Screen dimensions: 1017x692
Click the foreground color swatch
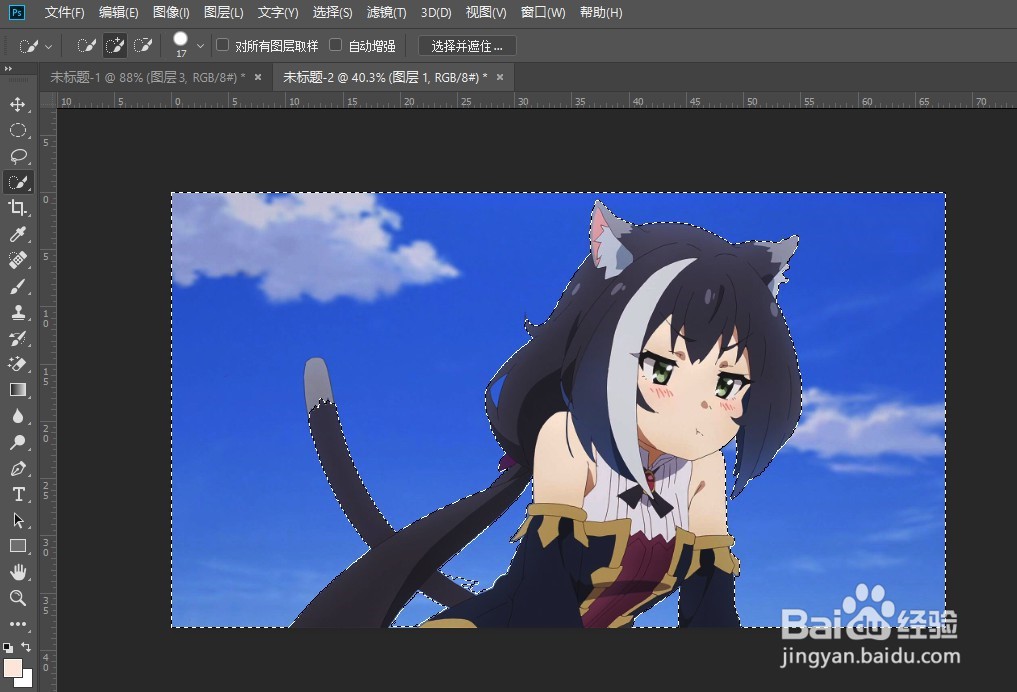[x=12, y=667]
